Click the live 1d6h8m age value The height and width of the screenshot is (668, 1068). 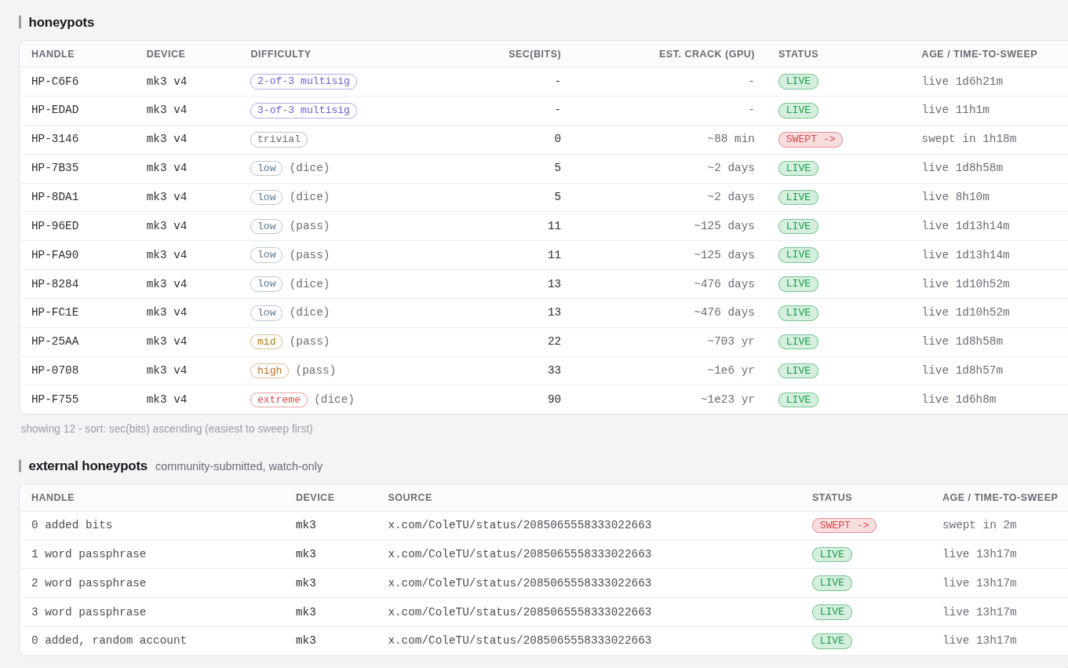958,399
